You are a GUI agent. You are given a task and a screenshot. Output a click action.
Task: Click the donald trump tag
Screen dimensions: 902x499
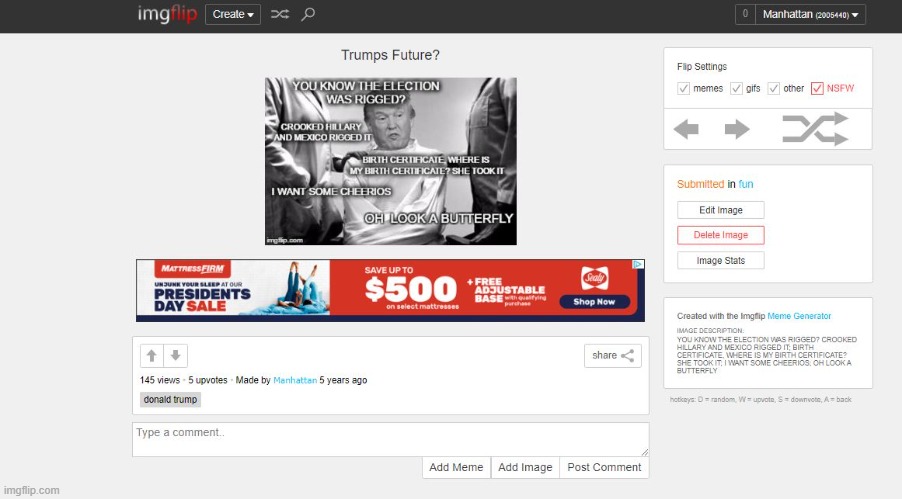point(170,399)
